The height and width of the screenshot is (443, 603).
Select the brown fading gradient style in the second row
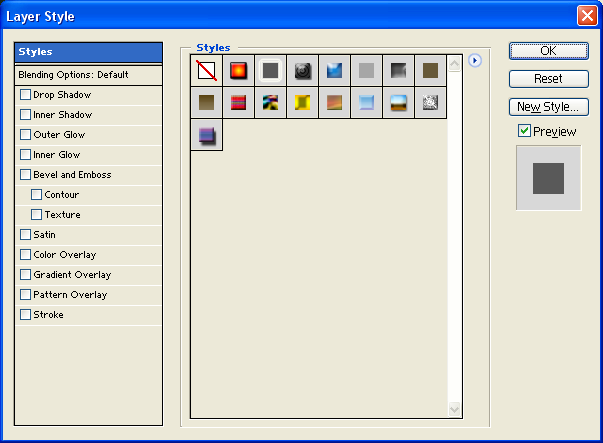click(207, 103)
